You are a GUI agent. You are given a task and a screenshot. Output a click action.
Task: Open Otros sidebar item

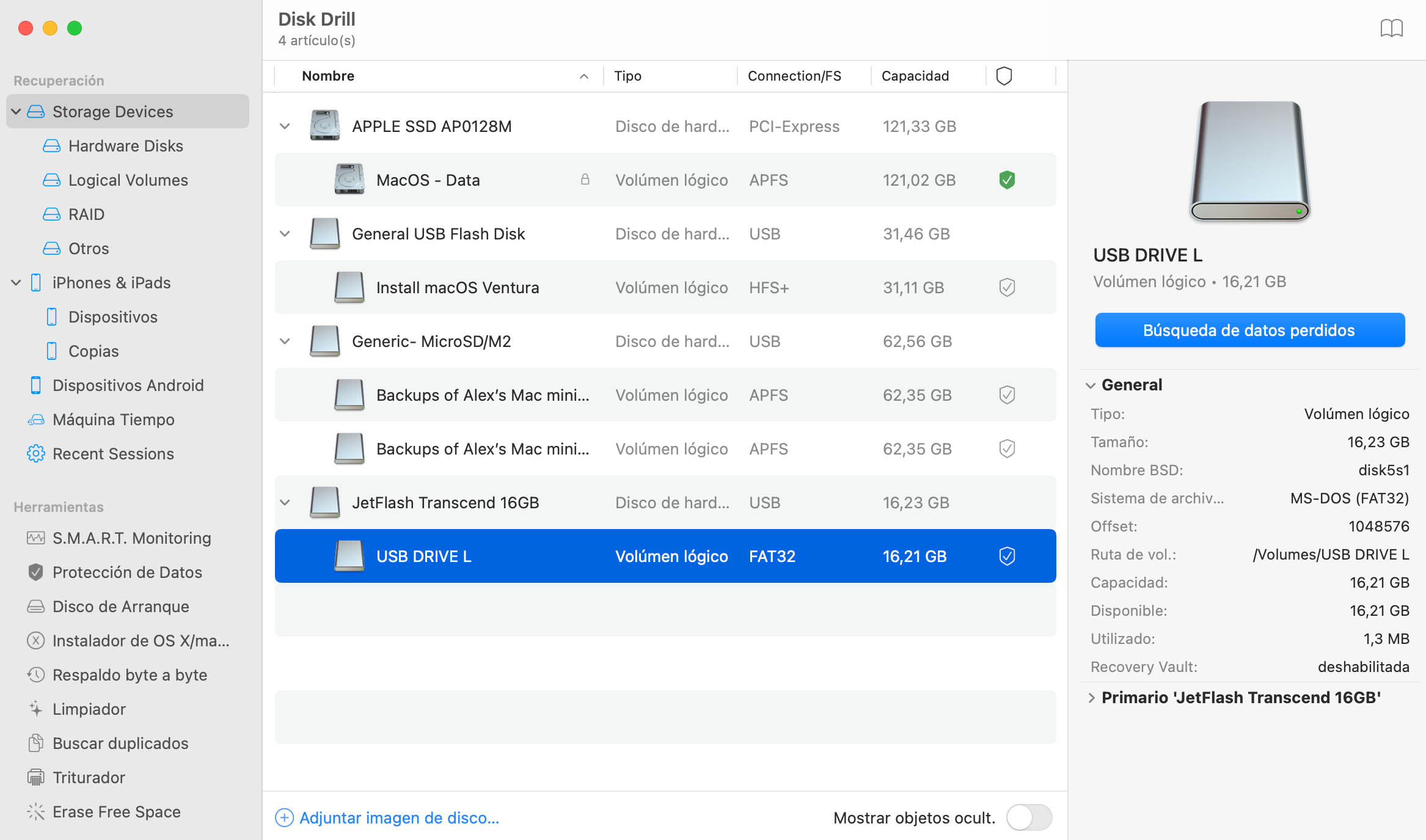pyautogui.click(x=89, y=248)
